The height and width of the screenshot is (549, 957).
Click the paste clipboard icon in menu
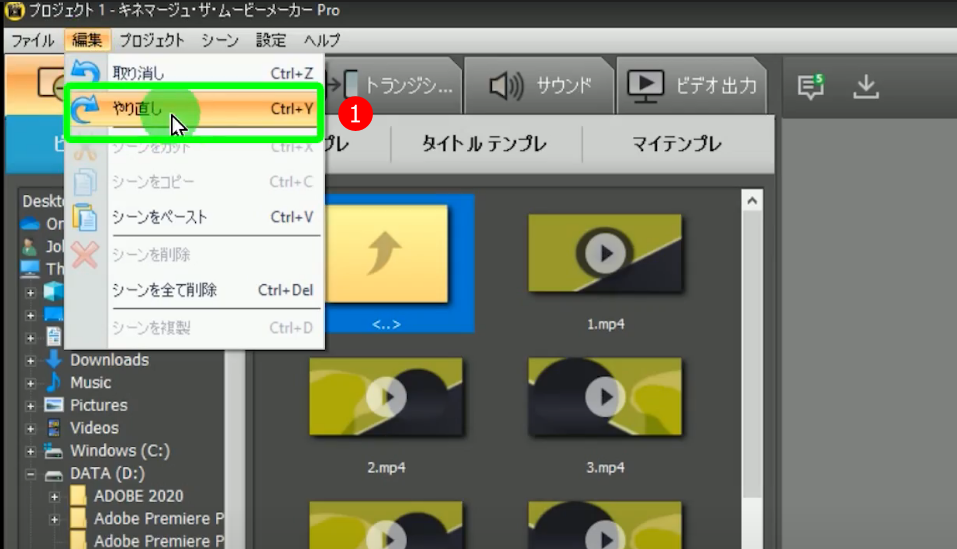(86, 217)
